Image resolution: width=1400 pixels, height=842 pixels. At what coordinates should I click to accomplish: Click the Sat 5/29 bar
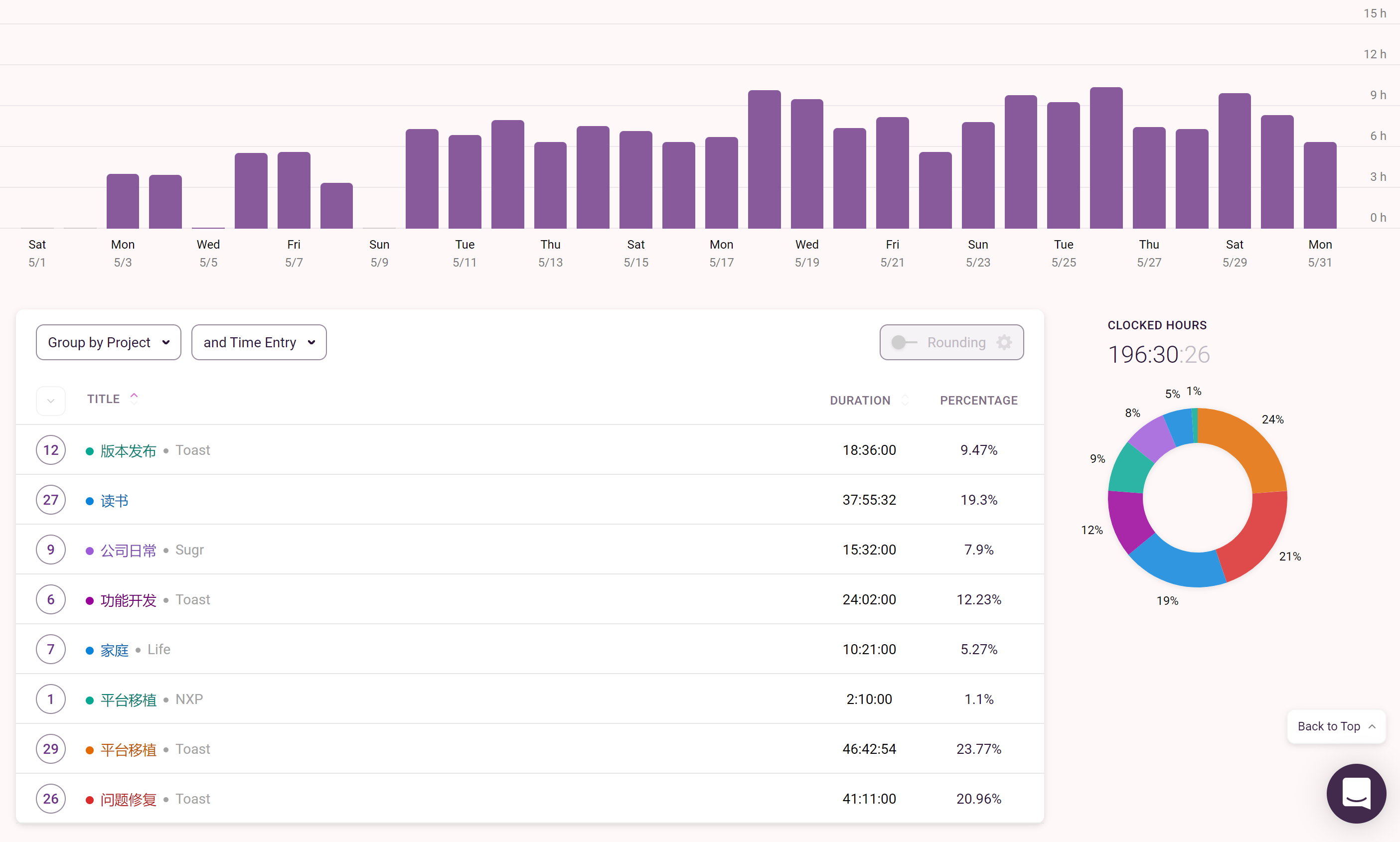tap(1235, 160)
